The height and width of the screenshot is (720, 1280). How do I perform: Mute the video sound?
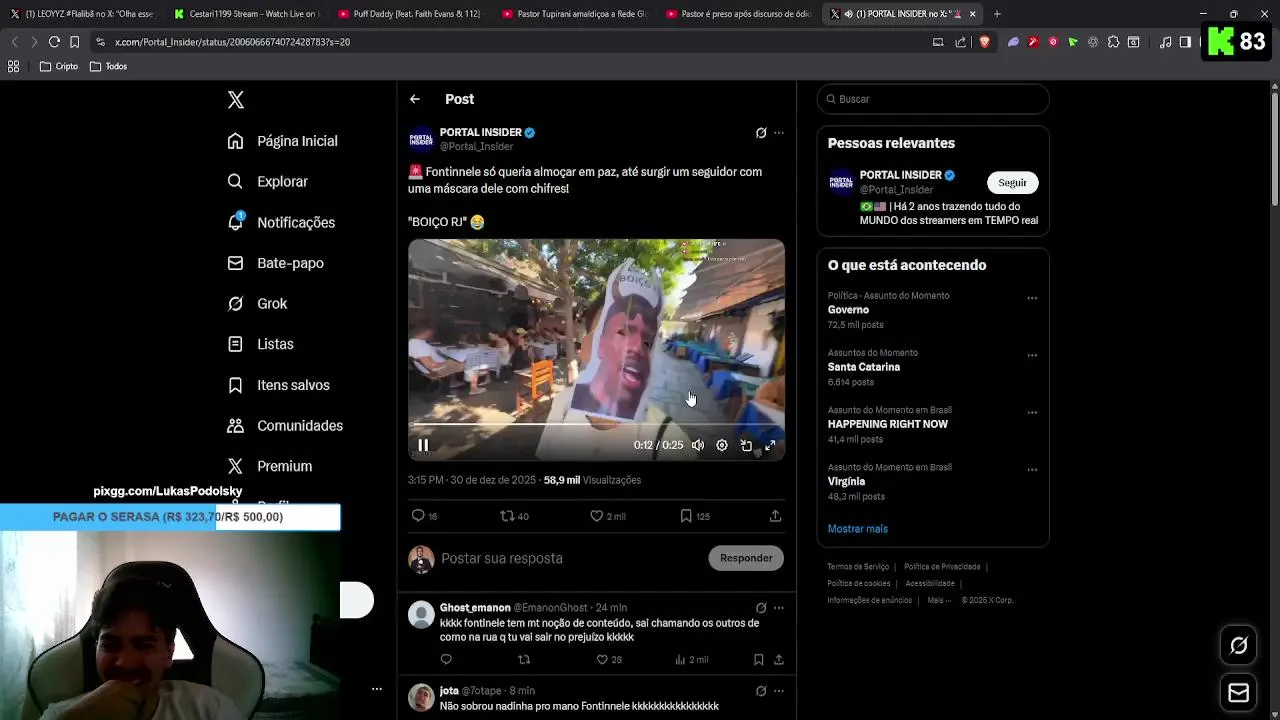698,445
